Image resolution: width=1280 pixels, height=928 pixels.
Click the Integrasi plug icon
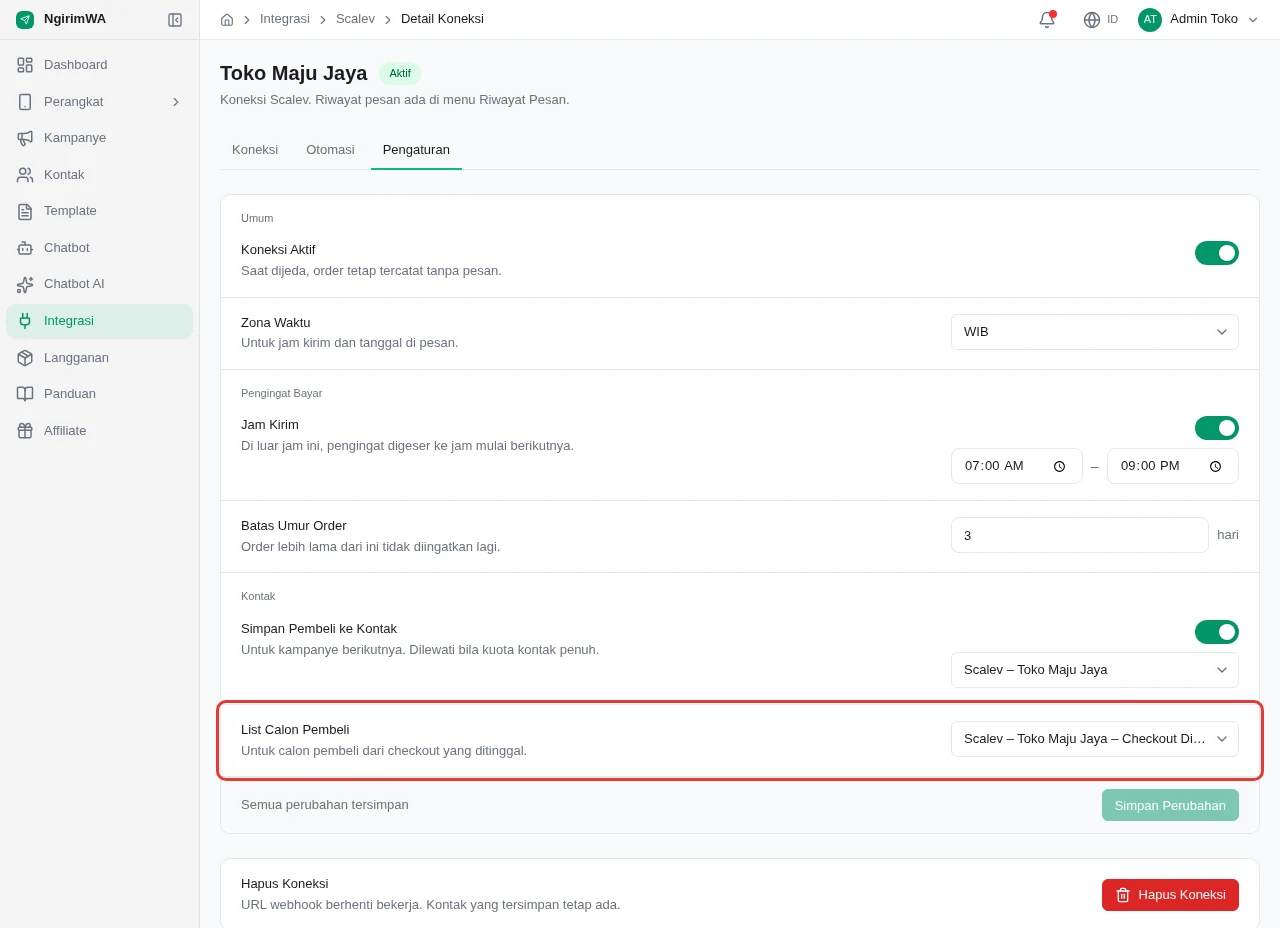coord(25,321)
